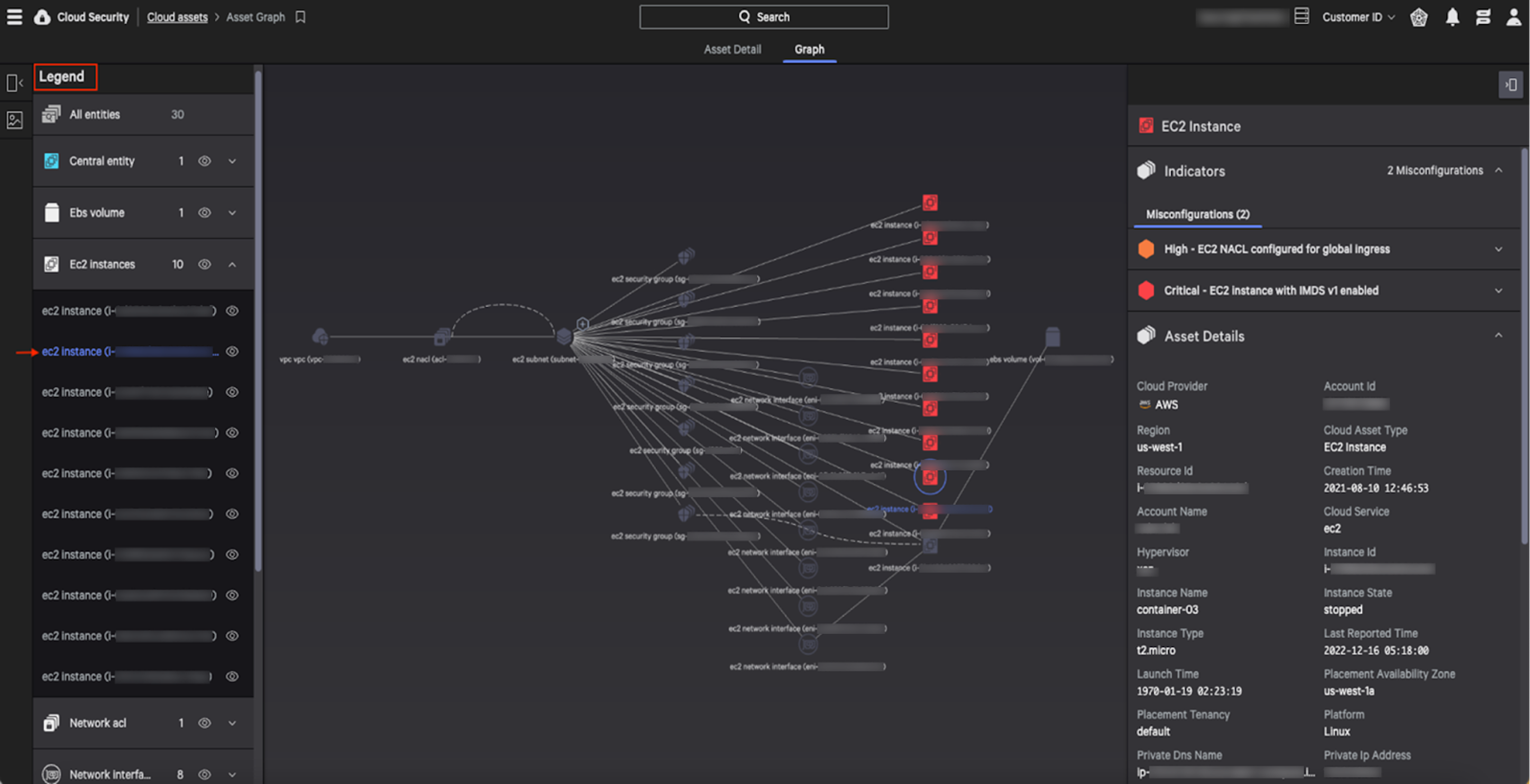Expand the Ebs volume group
Image resolution: width=1530 pixels, height=784 pixels.
(x=232, y=213)
